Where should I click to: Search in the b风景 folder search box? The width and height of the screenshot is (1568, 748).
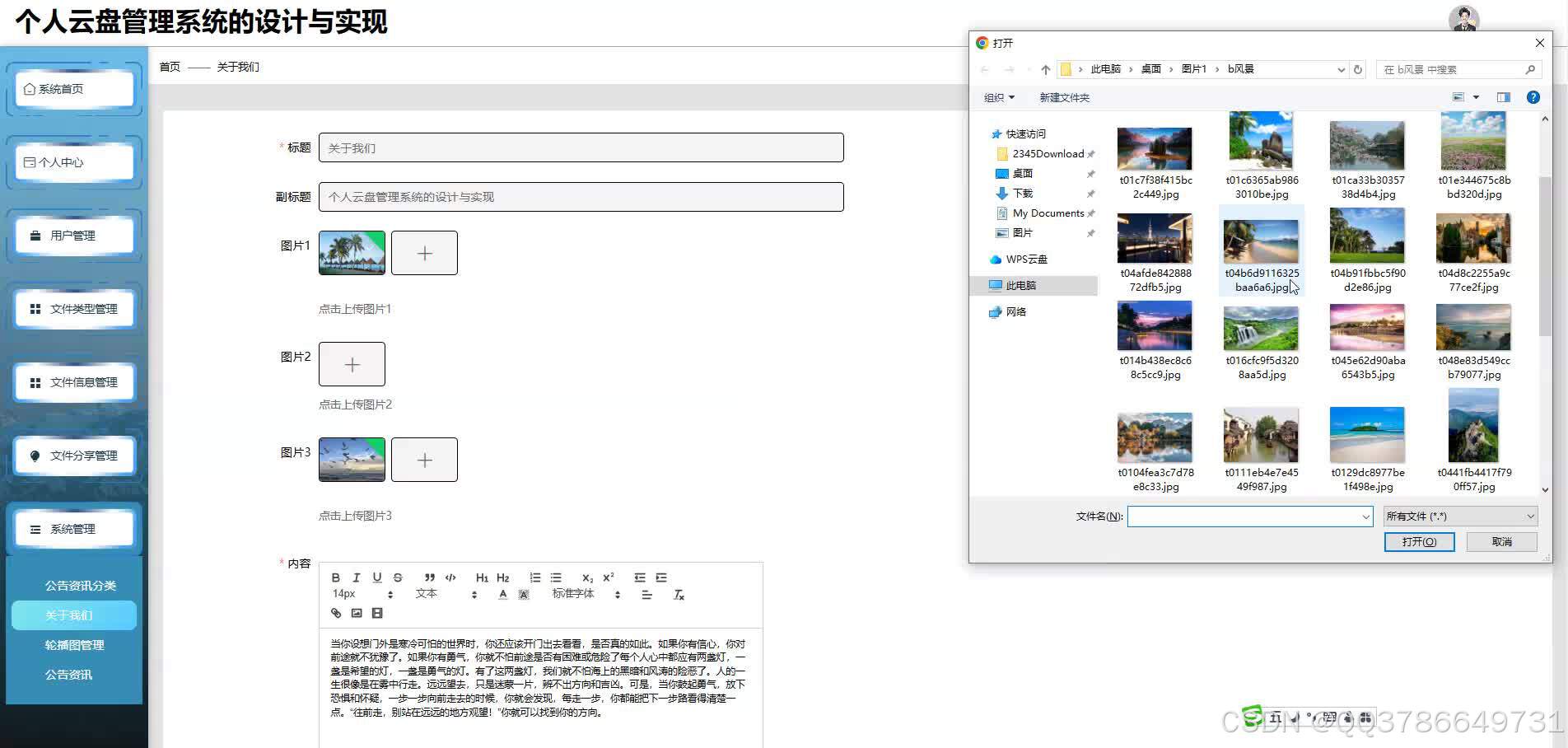click(1458, 69)
